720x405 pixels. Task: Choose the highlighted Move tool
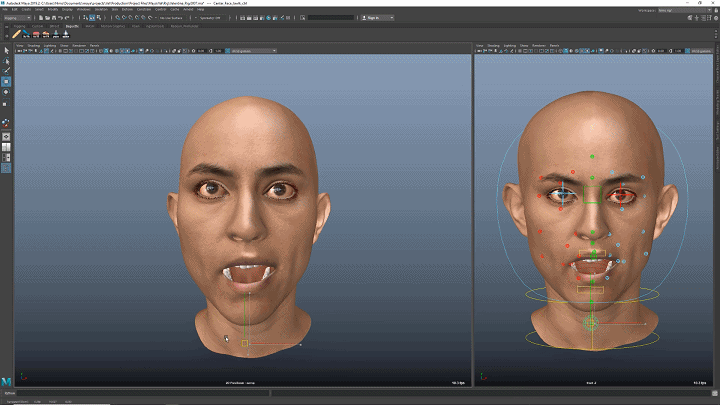(x=6, y=82)
